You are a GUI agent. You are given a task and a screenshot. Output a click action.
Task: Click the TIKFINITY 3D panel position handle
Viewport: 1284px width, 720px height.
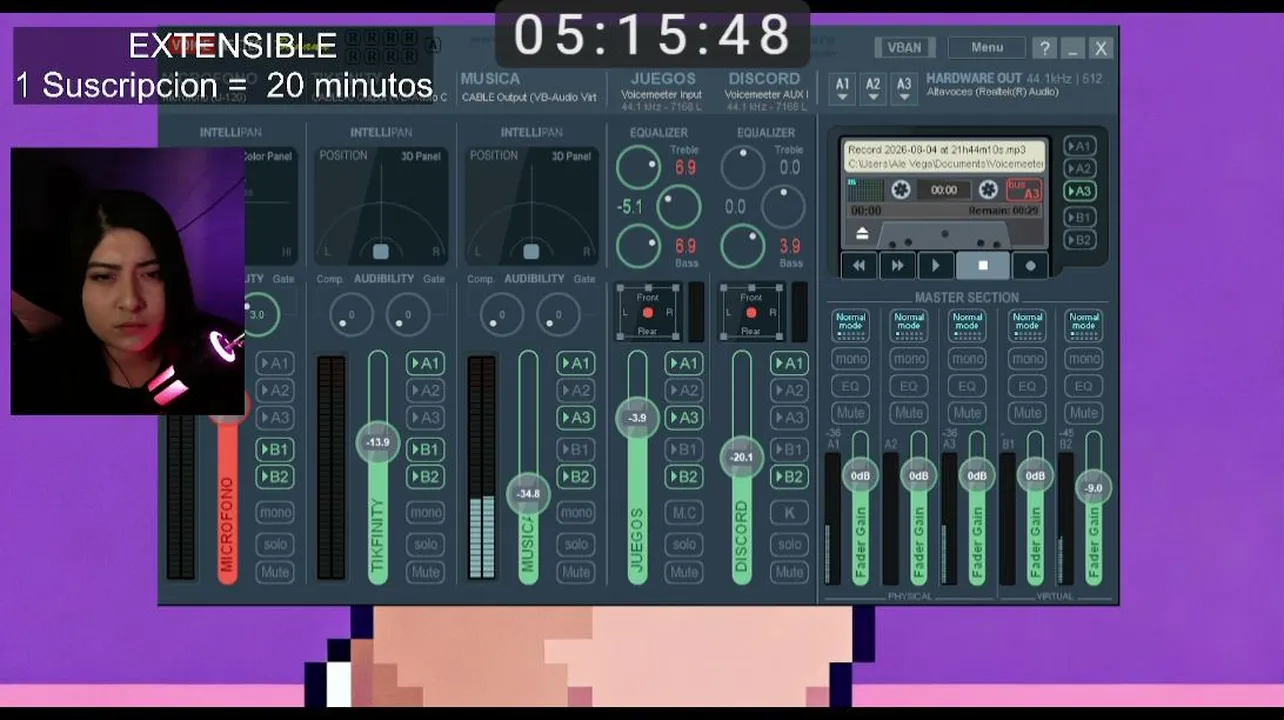[x=380, y=251]
